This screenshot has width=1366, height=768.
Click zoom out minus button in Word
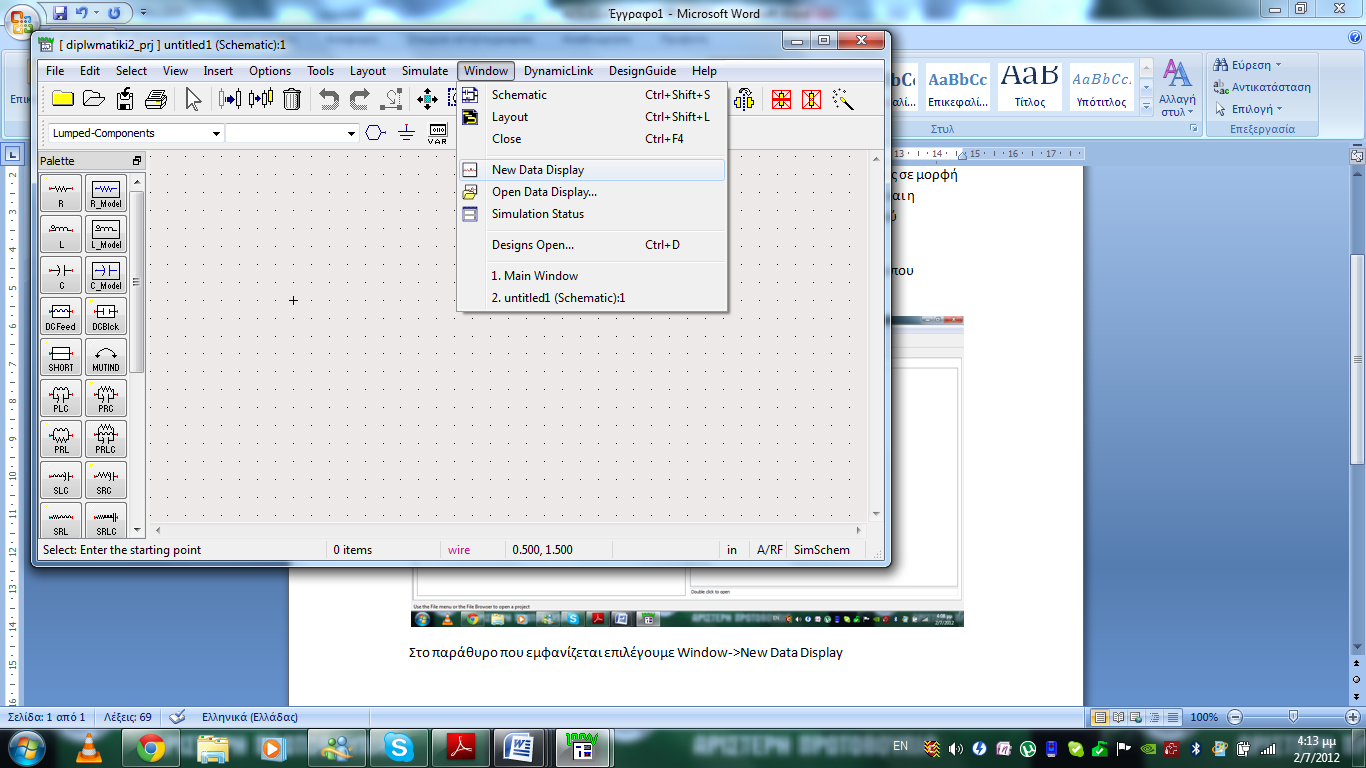pos(1235,717)
